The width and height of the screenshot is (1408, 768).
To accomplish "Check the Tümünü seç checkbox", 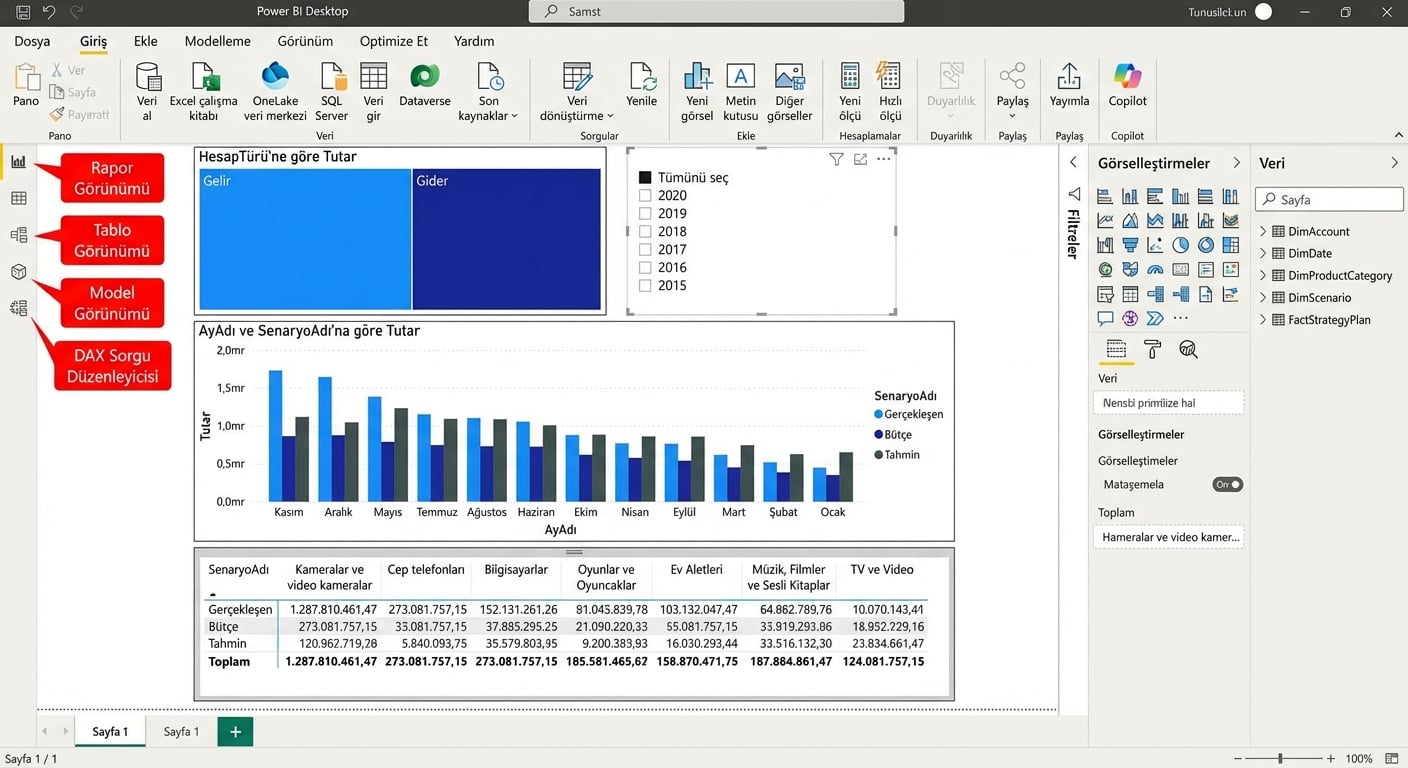I will [645, 177].
